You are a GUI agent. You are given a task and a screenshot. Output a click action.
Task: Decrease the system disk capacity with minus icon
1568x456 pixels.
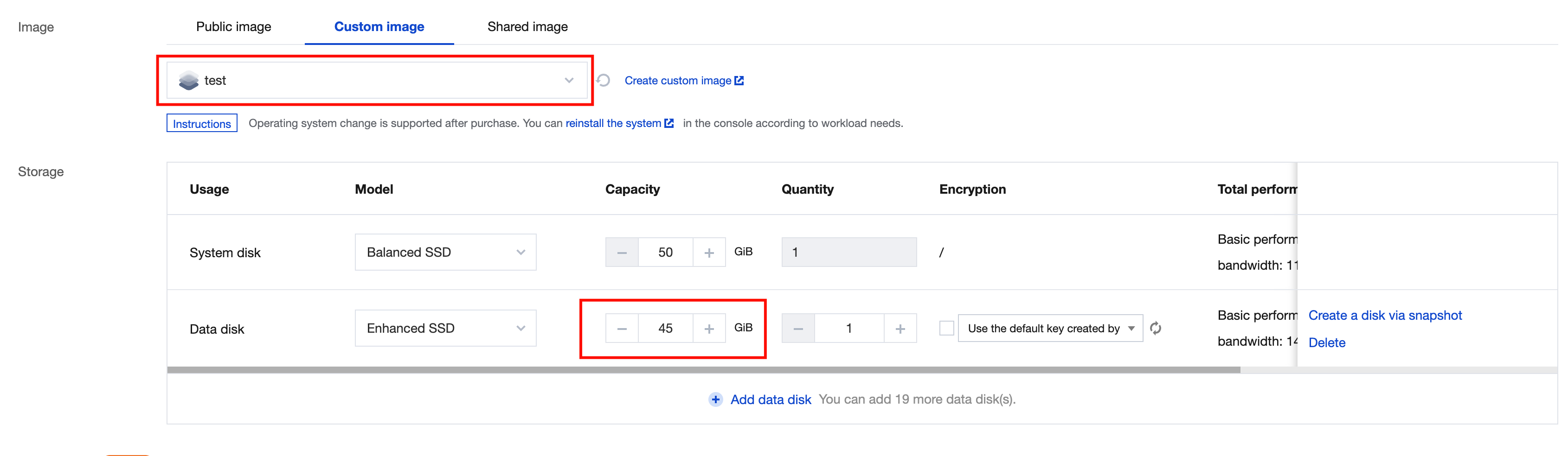pos(622,252)
